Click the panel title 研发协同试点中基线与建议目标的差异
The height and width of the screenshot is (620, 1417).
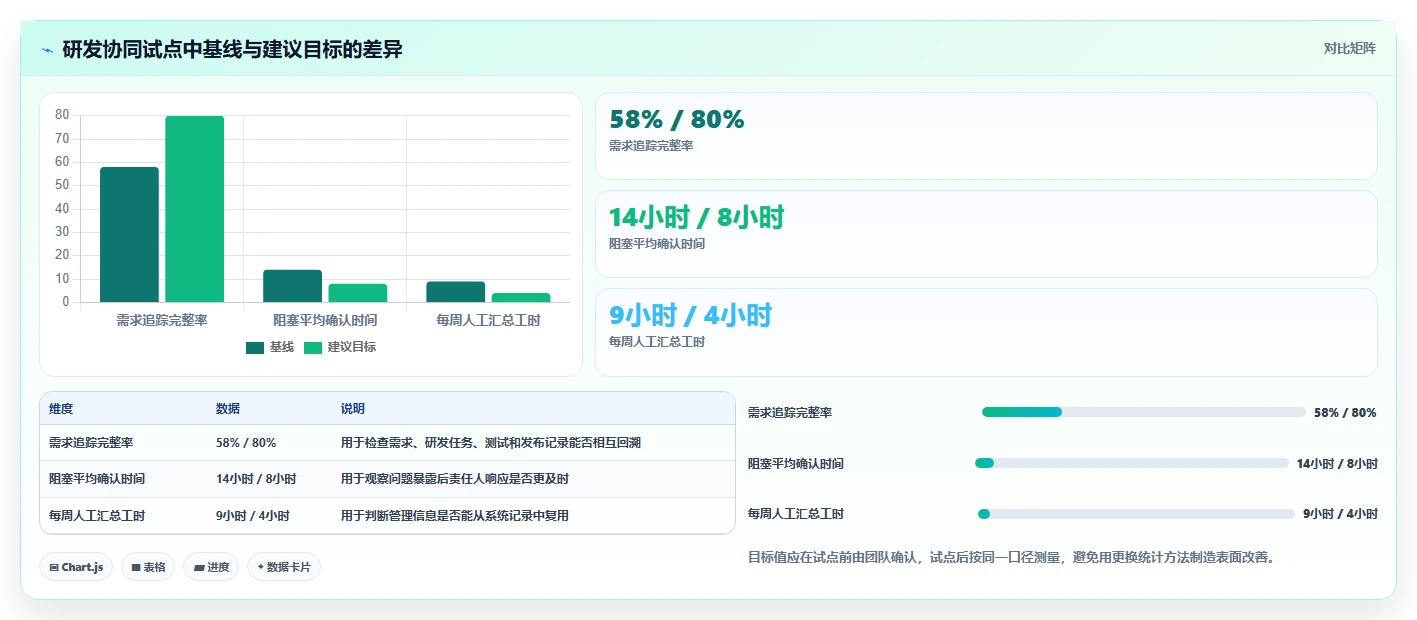(x=233, y=50)
